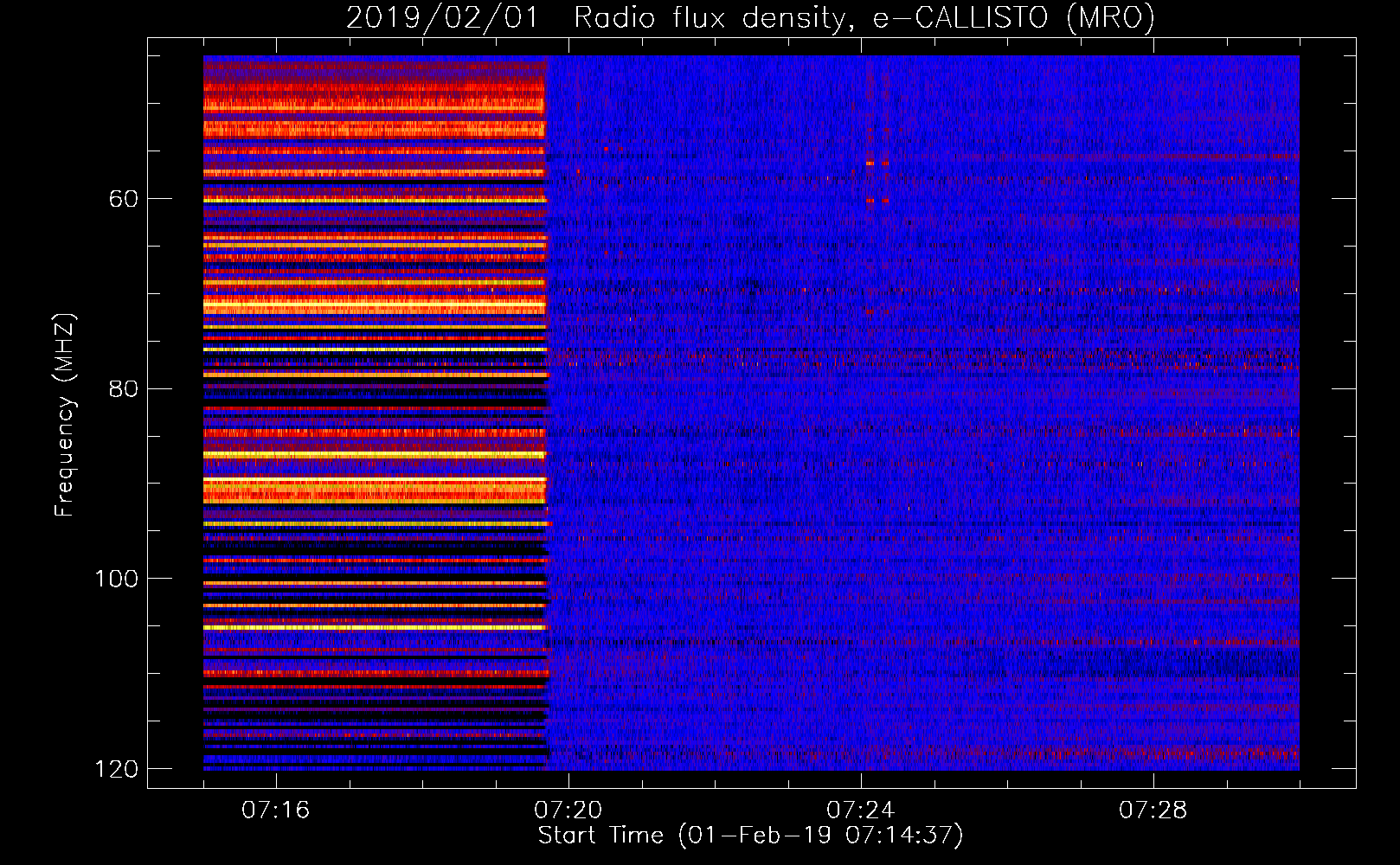Click the 'Frequency (MHZ)' y-axis label

tap(65, 415)
